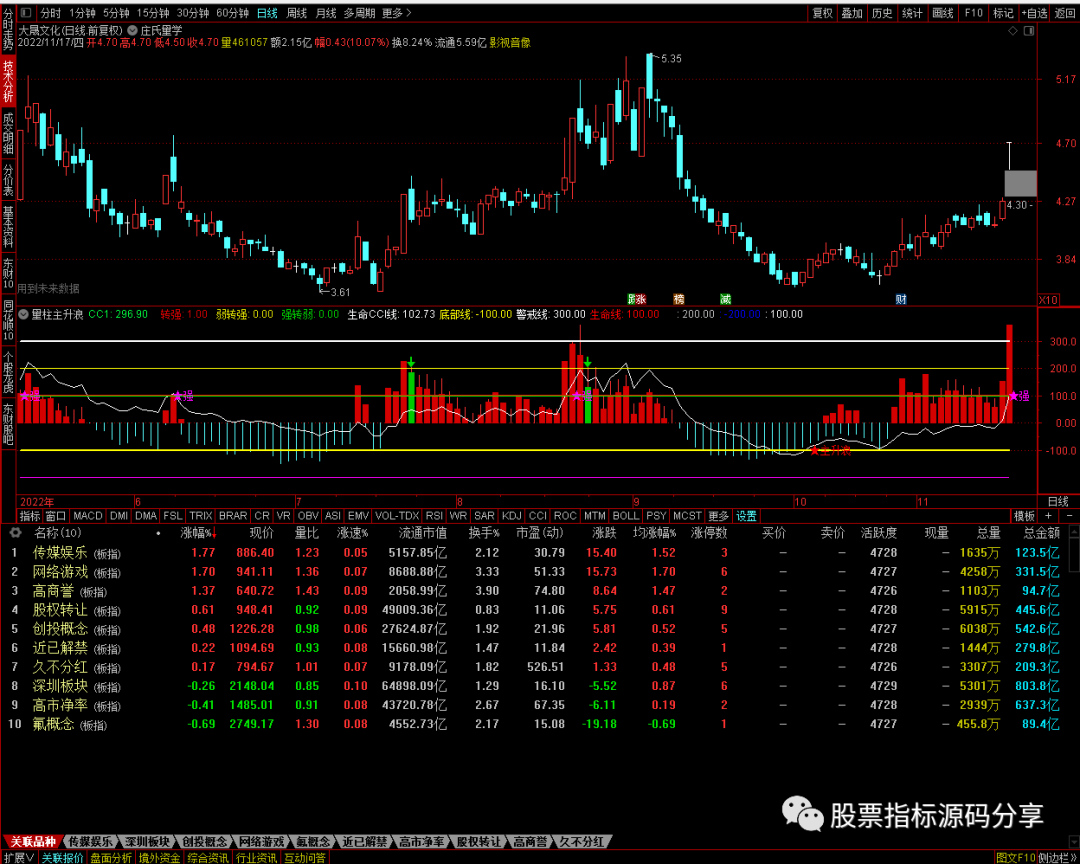
Task: Click the scroll-up arrow of the table
Action: tap(1074, 531)
